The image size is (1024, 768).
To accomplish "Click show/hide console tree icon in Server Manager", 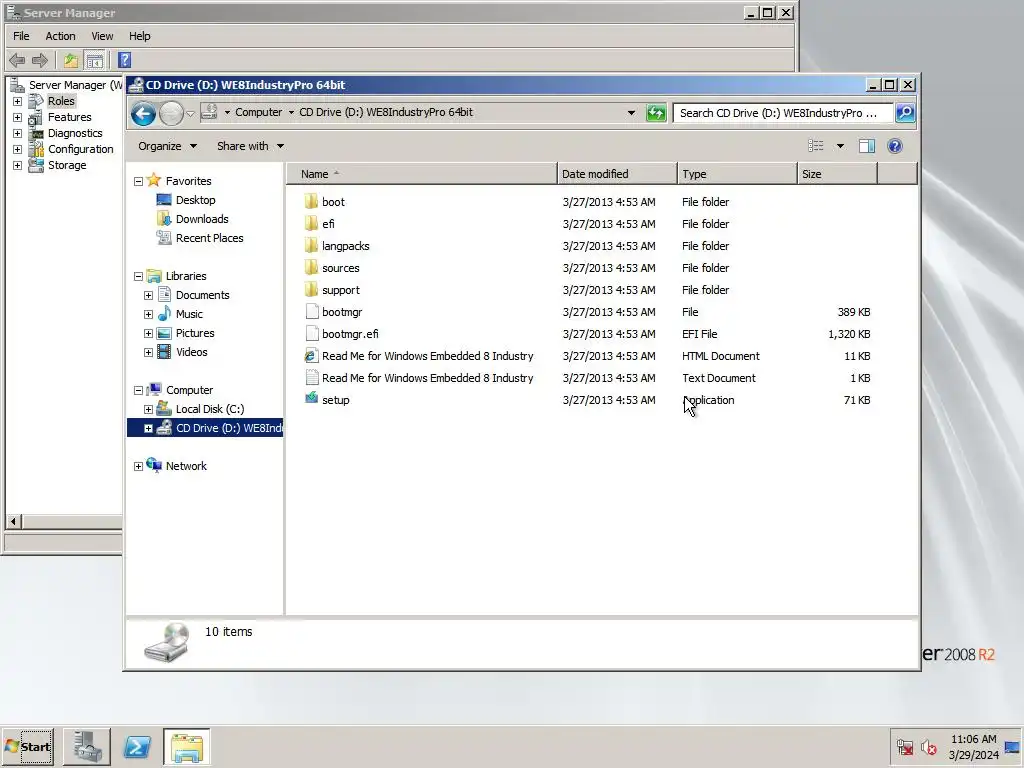I will [x=95, y=61].
